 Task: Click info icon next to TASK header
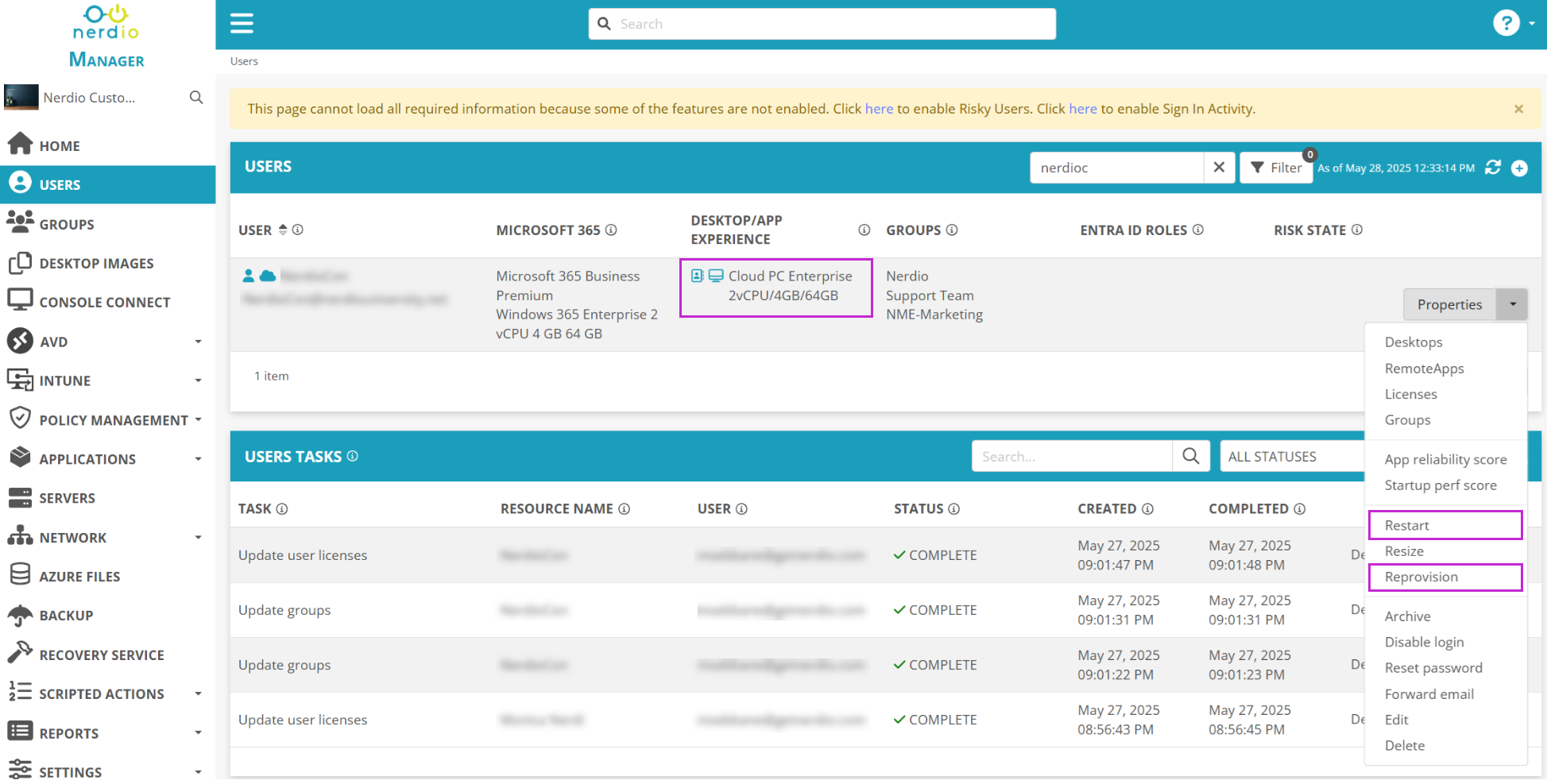coord(282,508)
